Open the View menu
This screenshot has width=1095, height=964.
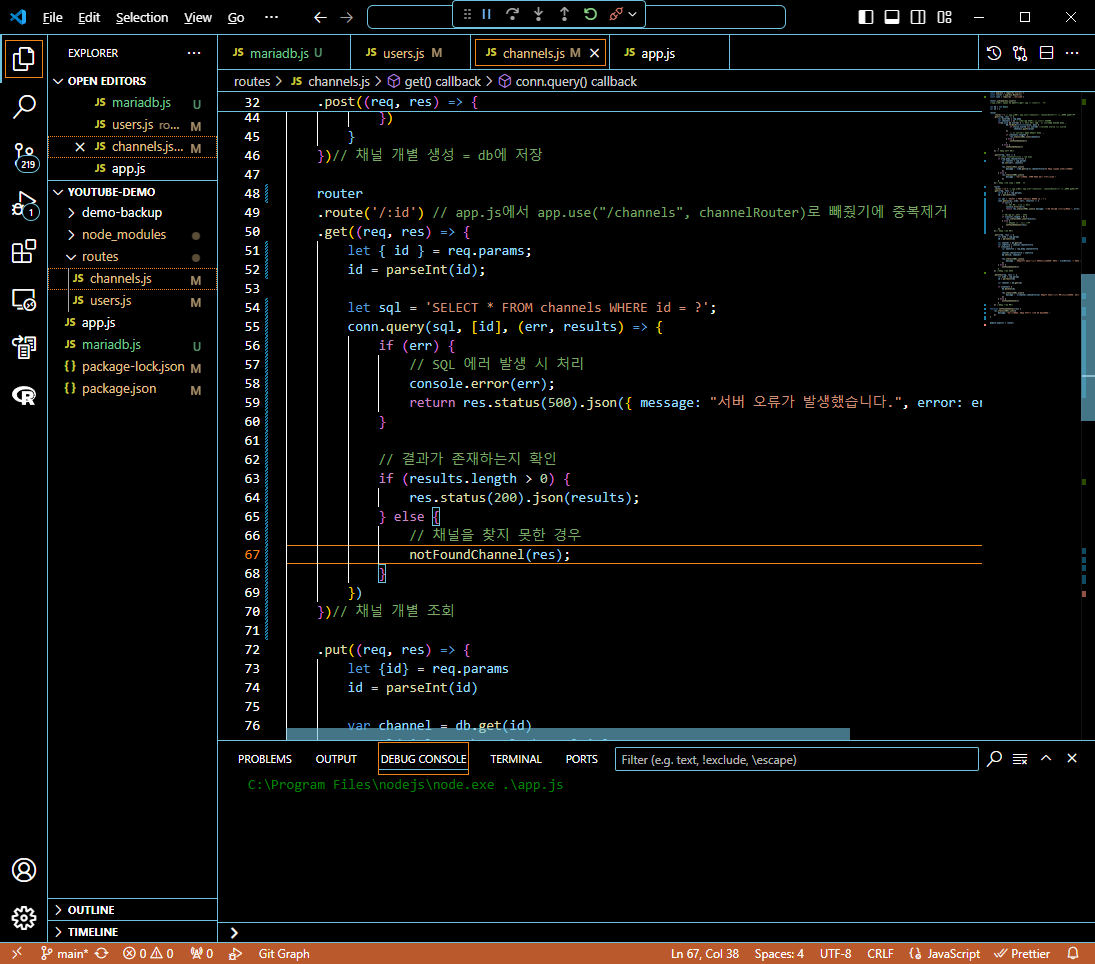coord(198,17)
